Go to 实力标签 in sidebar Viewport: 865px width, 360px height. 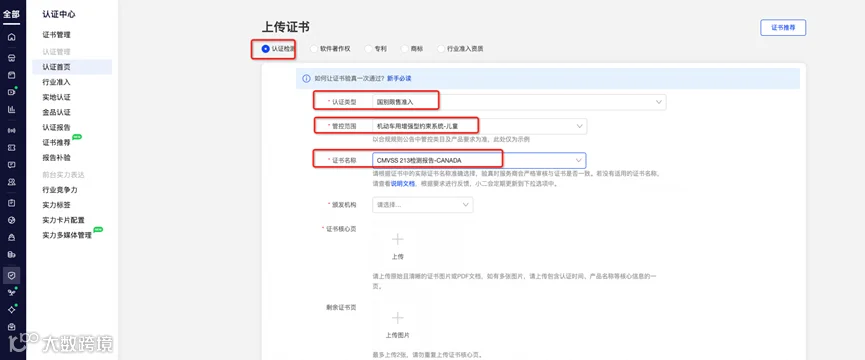pyautogui.click(x=56, y=205)
